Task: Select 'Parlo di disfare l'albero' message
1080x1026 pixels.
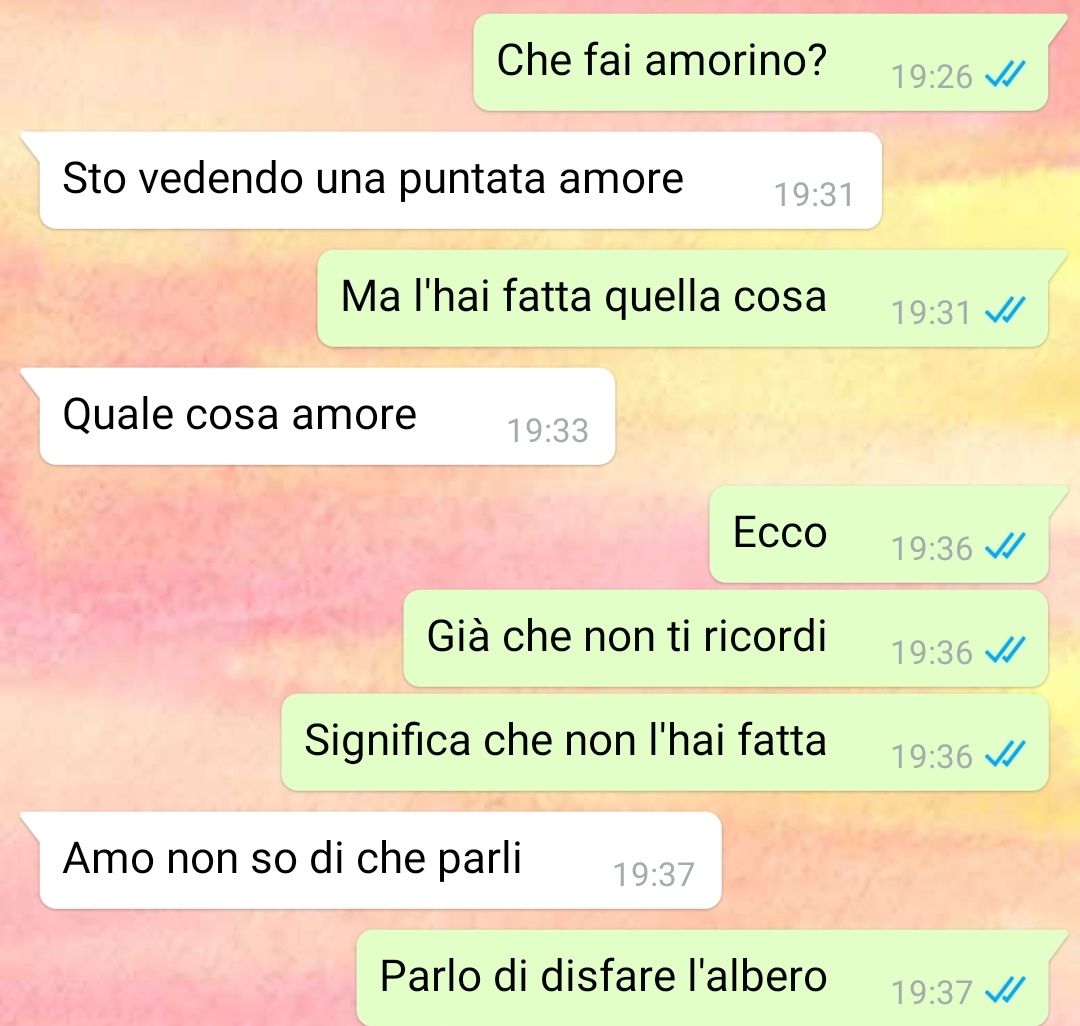Action: tap(702, 978)
